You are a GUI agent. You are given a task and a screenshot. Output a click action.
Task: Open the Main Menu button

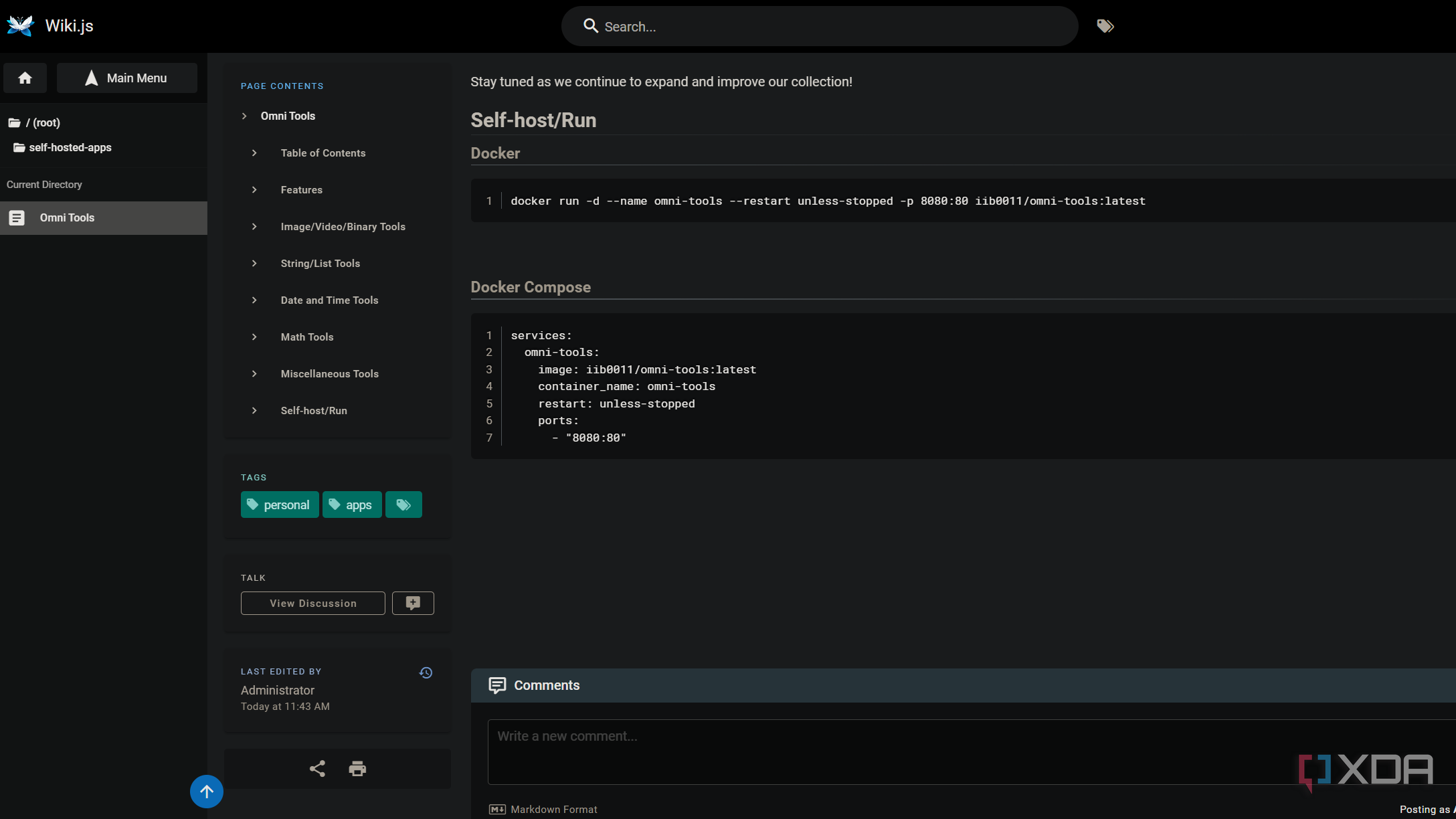(126, 78)
